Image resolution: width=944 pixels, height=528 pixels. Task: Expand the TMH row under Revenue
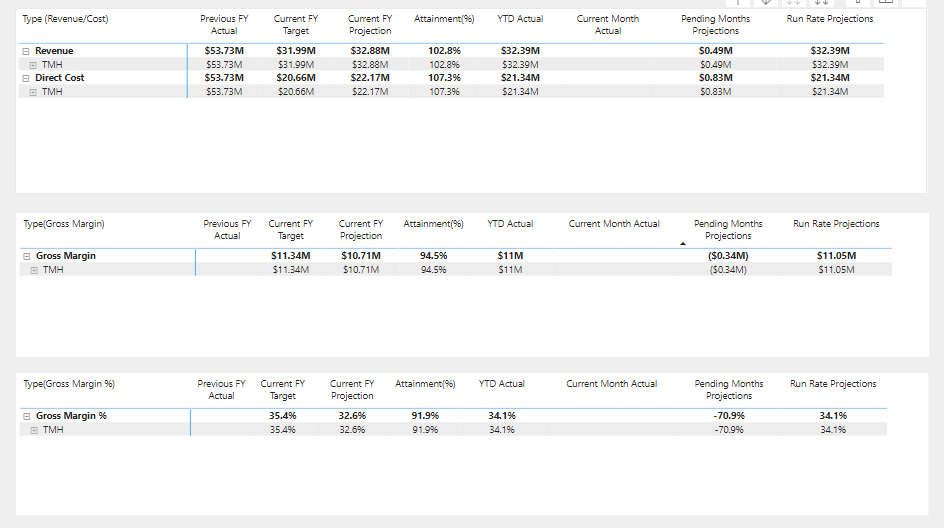pyautogui.click(x=33, y=65)
